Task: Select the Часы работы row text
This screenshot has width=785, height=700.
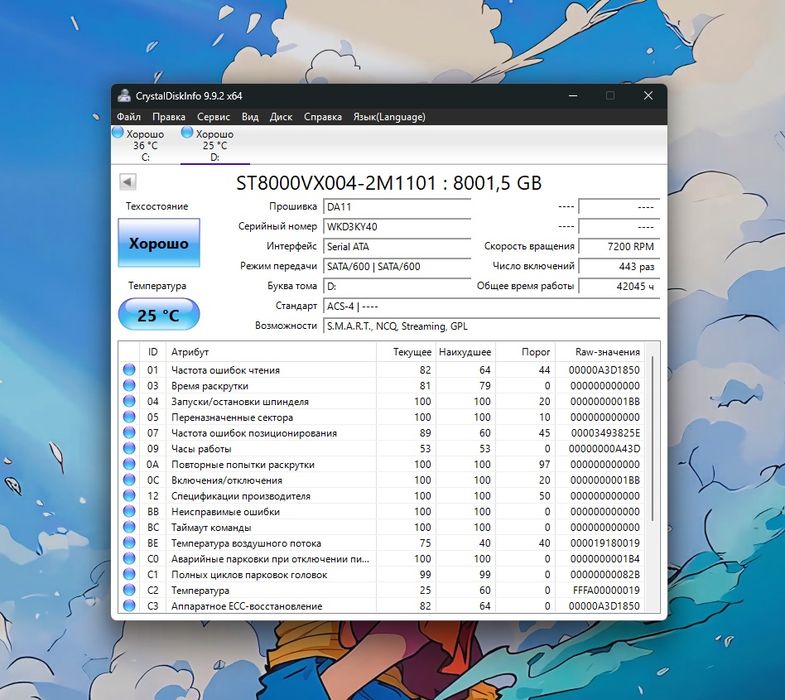Action: pyautogui.click(x=201, y=449)
